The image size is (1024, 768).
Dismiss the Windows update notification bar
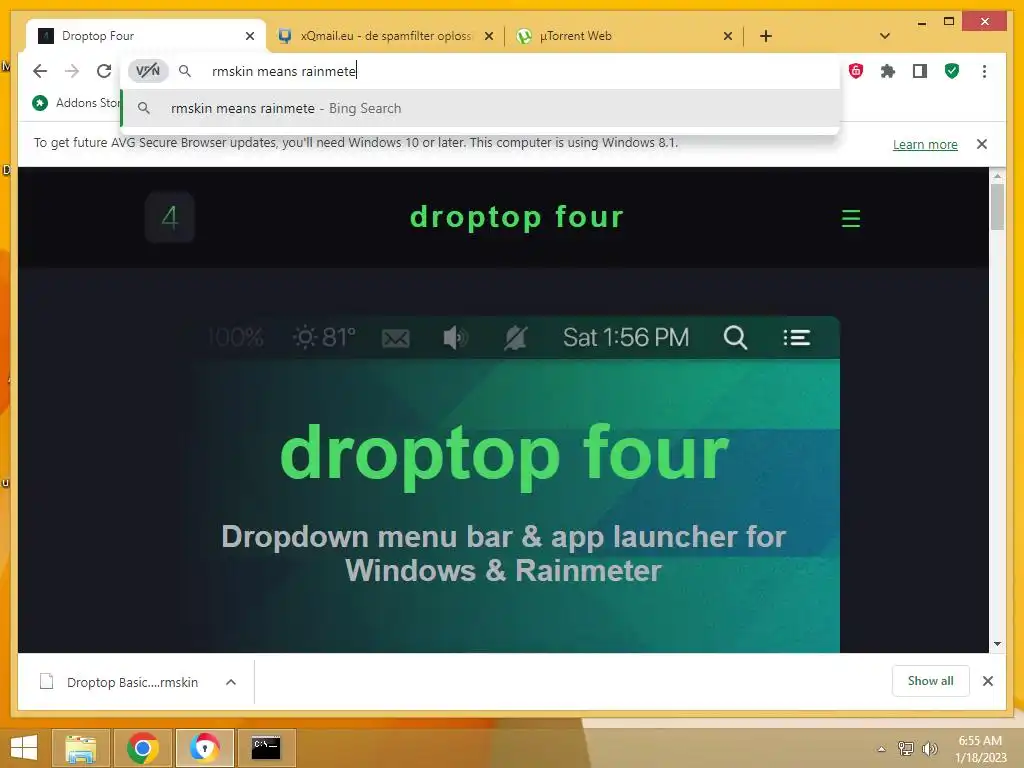pyautogui.click(x=982, y=144)
